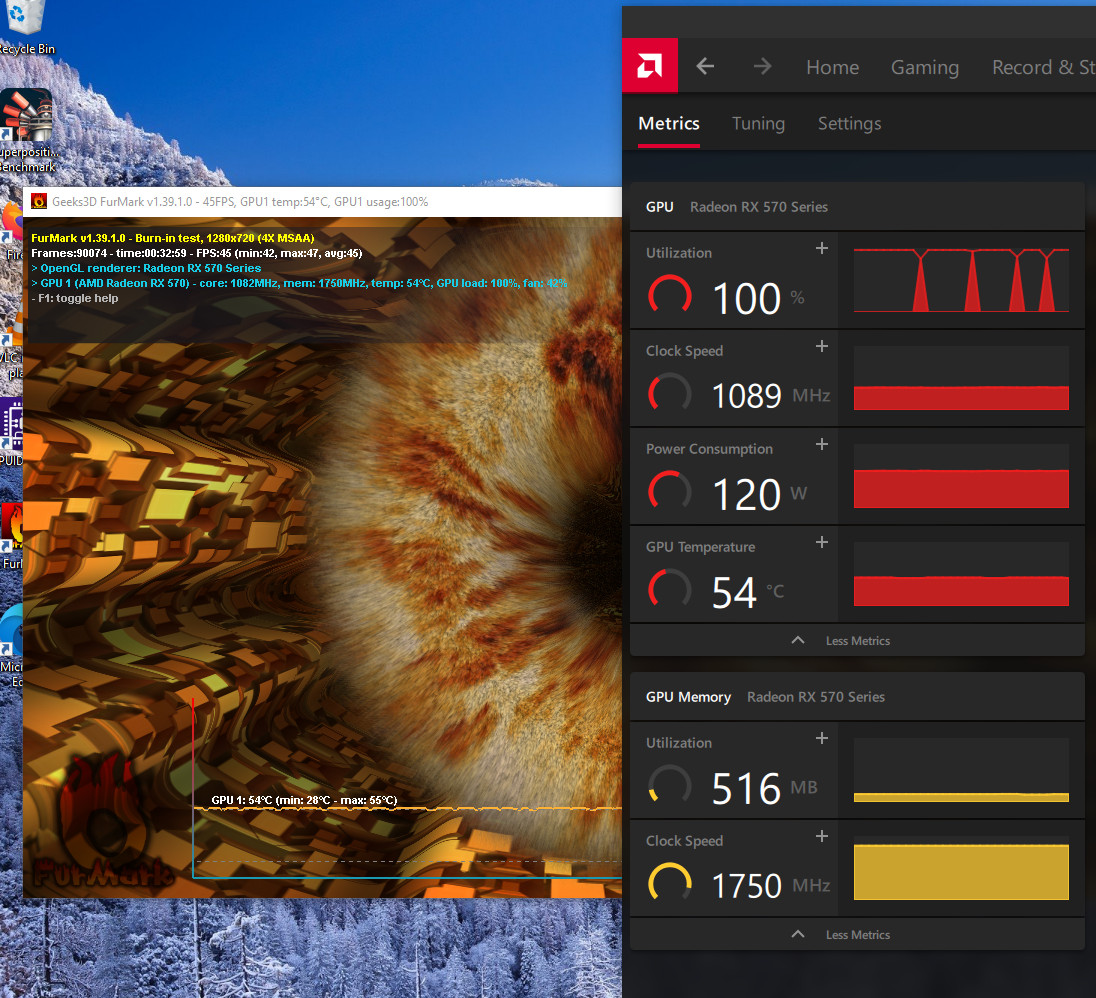Click the Power Consumption circular gauge
The image size is (1096, 998).
click(670, 492)
